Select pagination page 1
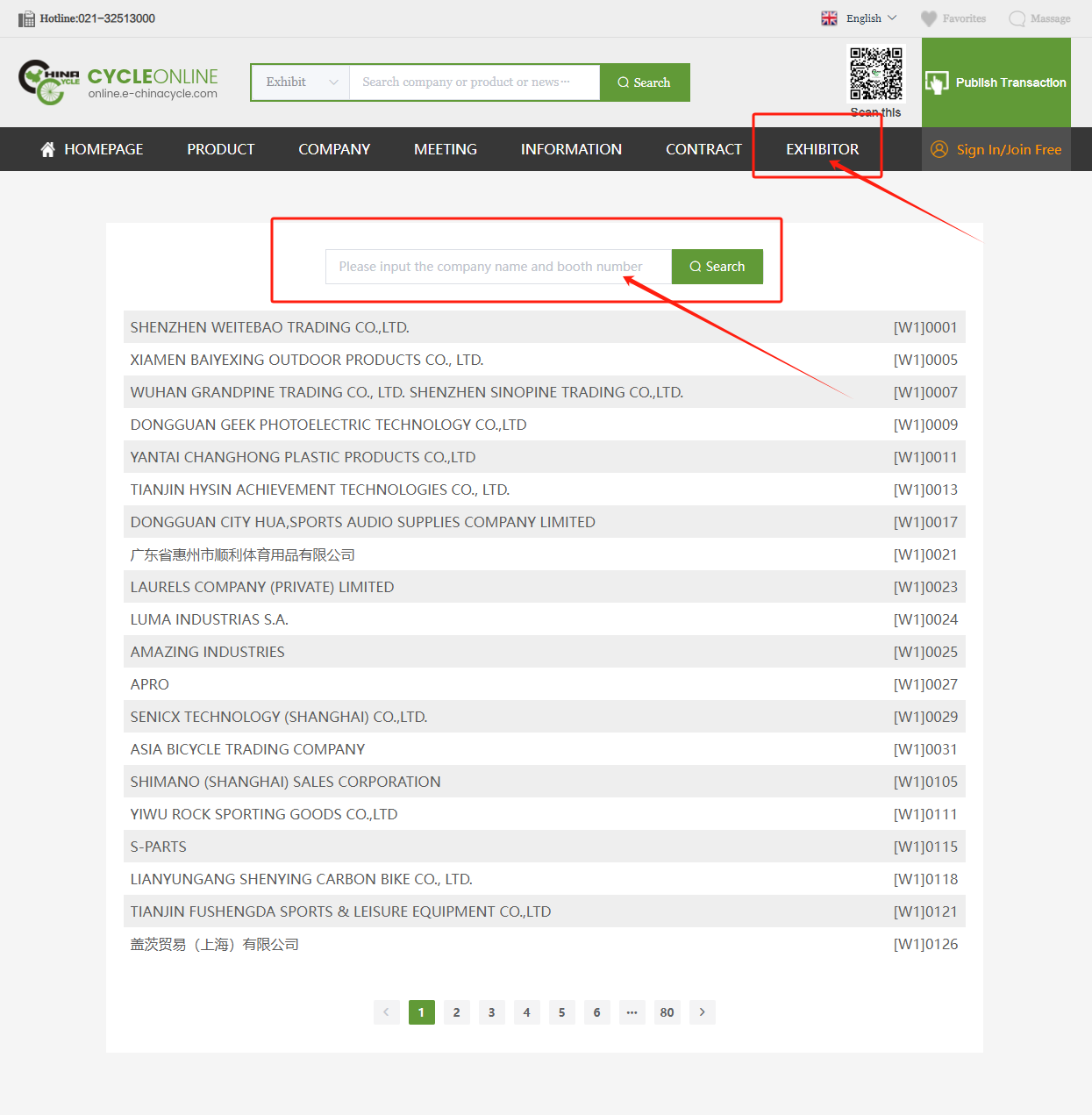1092x1115 pixels. click(422, 1012)
